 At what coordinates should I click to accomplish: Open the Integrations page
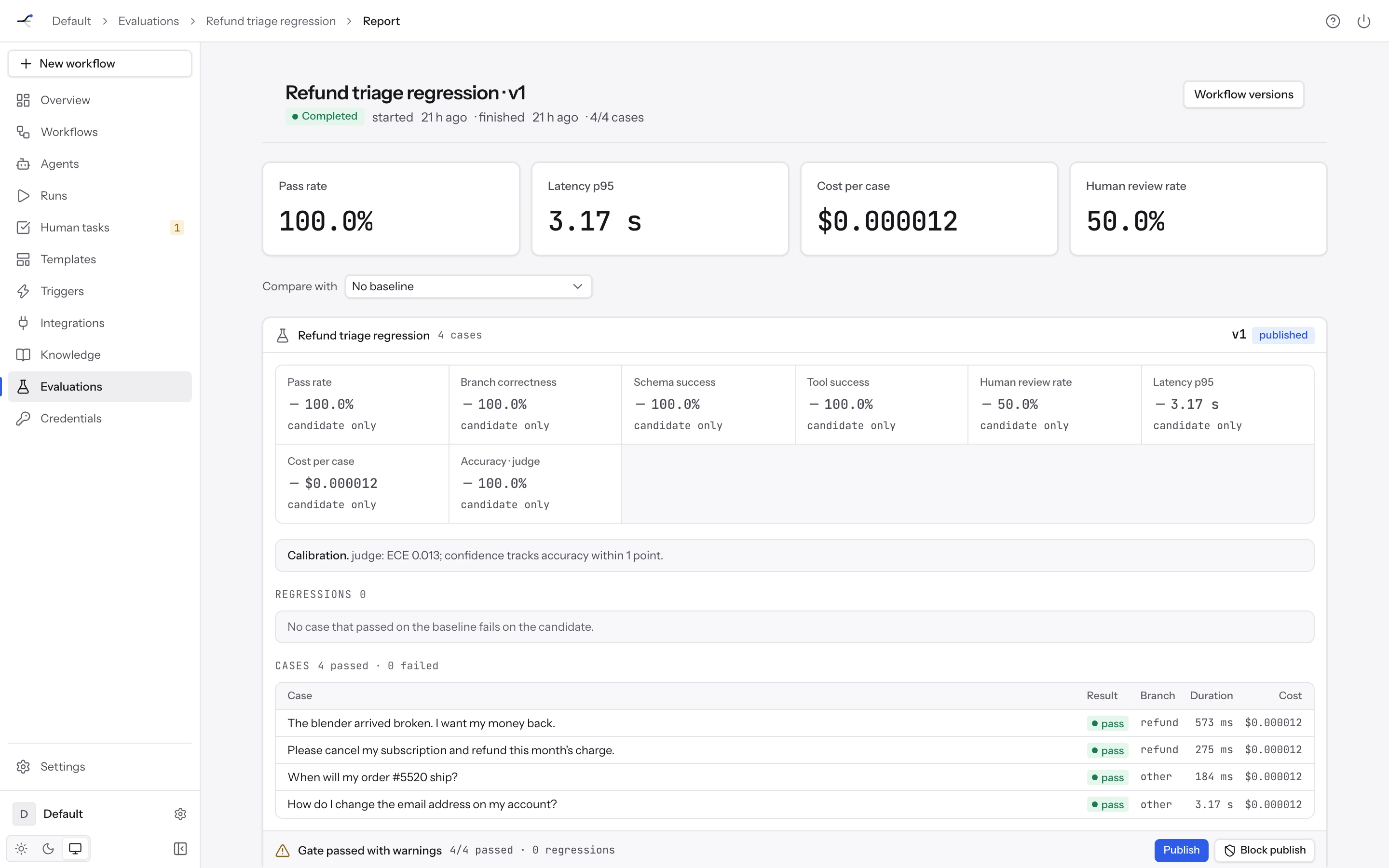pos(100,323)
